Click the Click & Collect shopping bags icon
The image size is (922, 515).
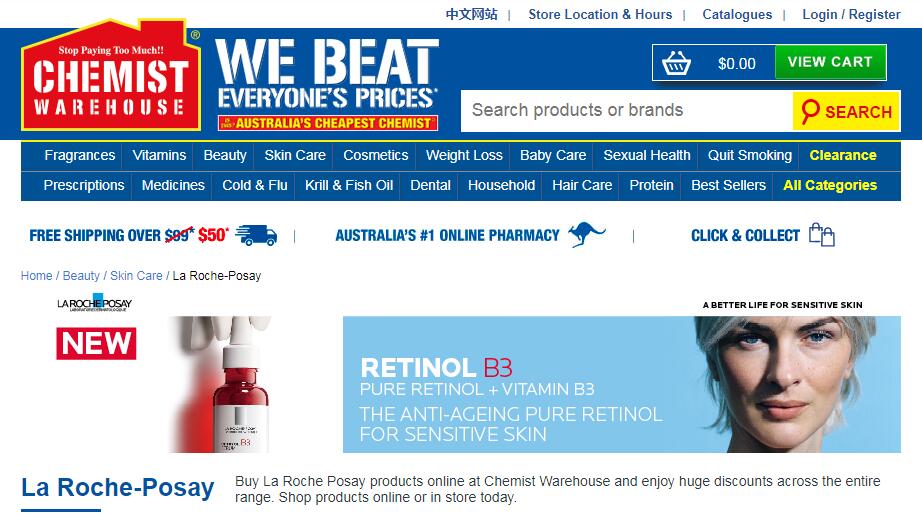pyautogui.click(x=821, y=235)
